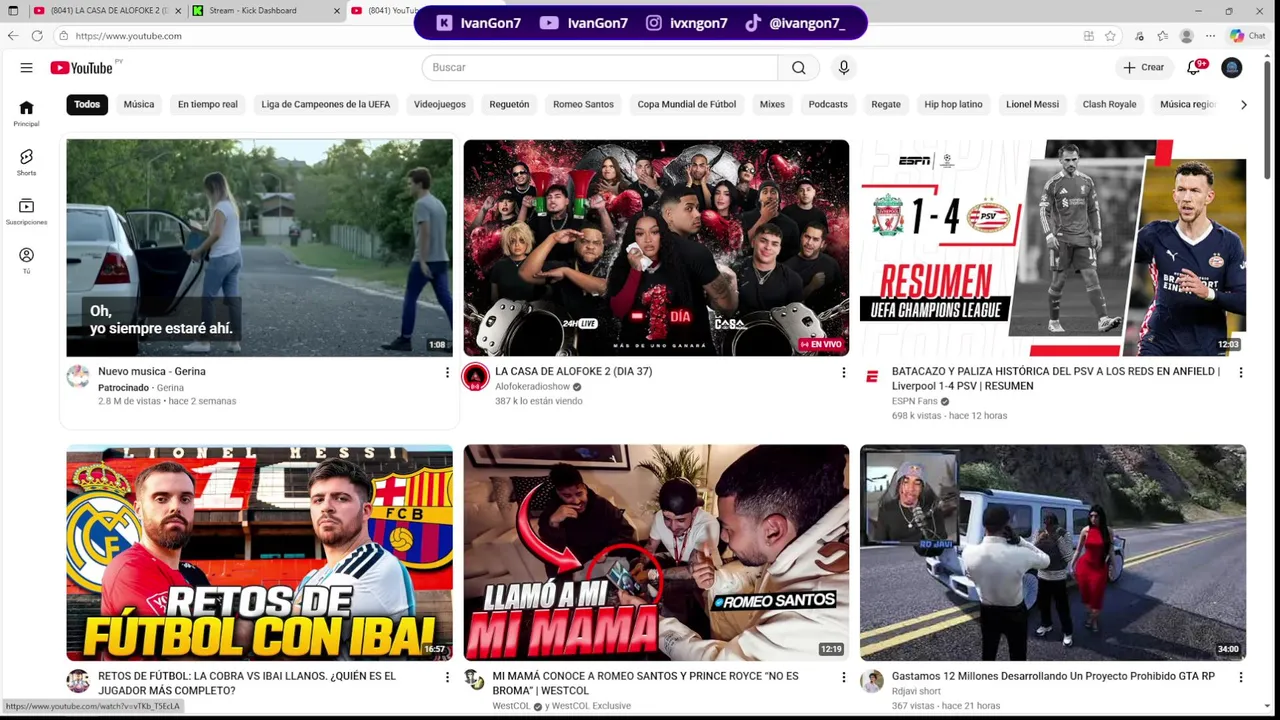Open the account avatar menu

tap(1232, 67)
